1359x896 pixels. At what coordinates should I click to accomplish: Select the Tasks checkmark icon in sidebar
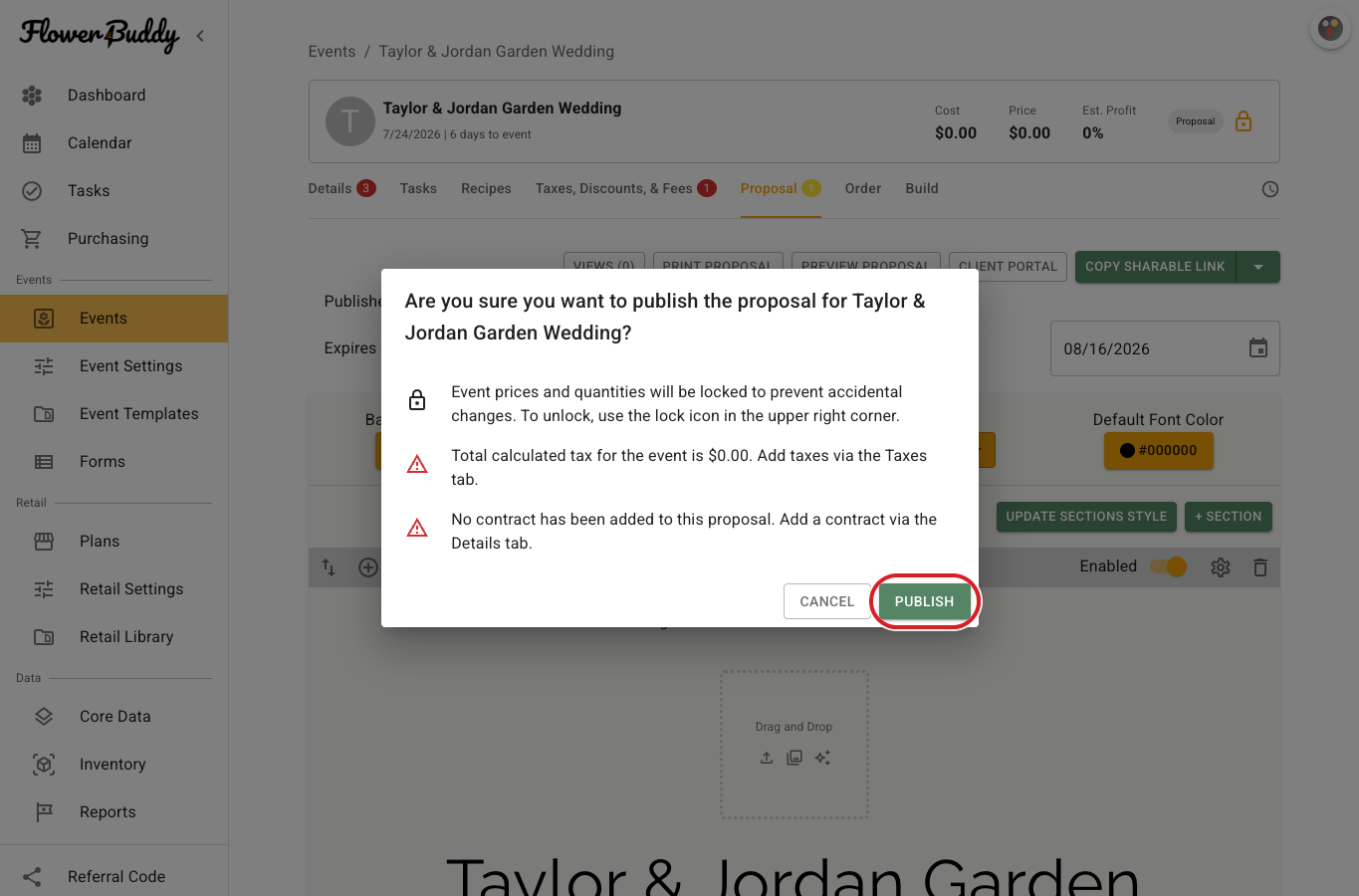(x=32, y=191)
